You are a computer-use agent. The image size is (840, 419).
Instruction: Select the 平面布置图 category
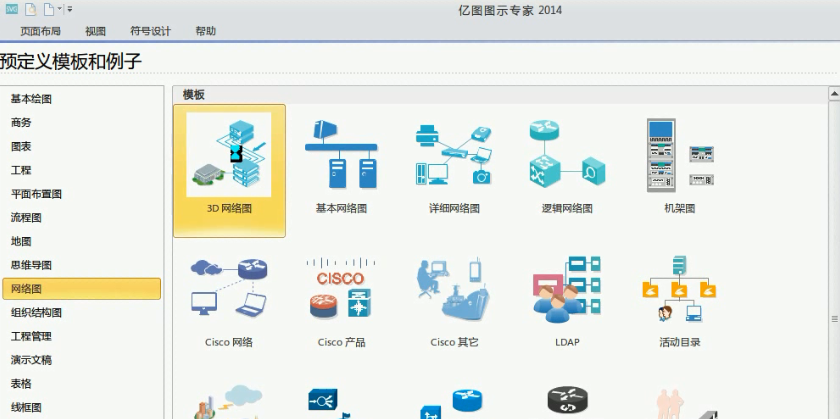pos(81,194)
